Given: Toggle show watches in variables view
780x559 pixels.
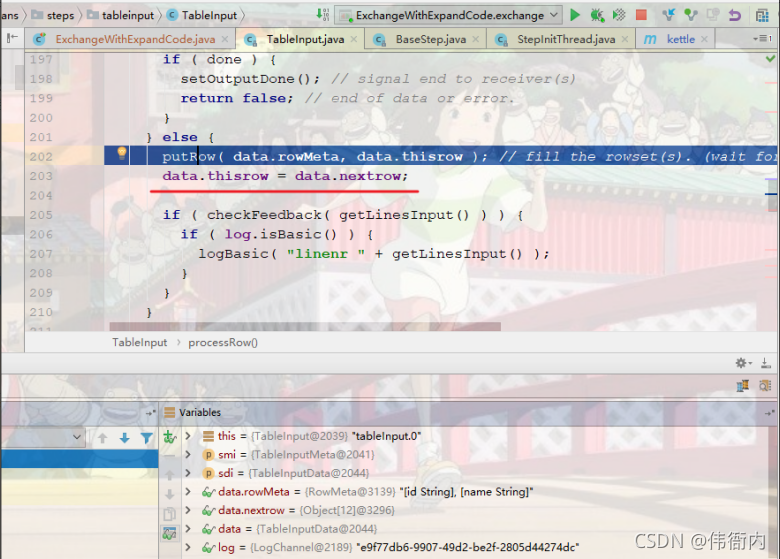Looking at the screenshot, I should point(170,534).
